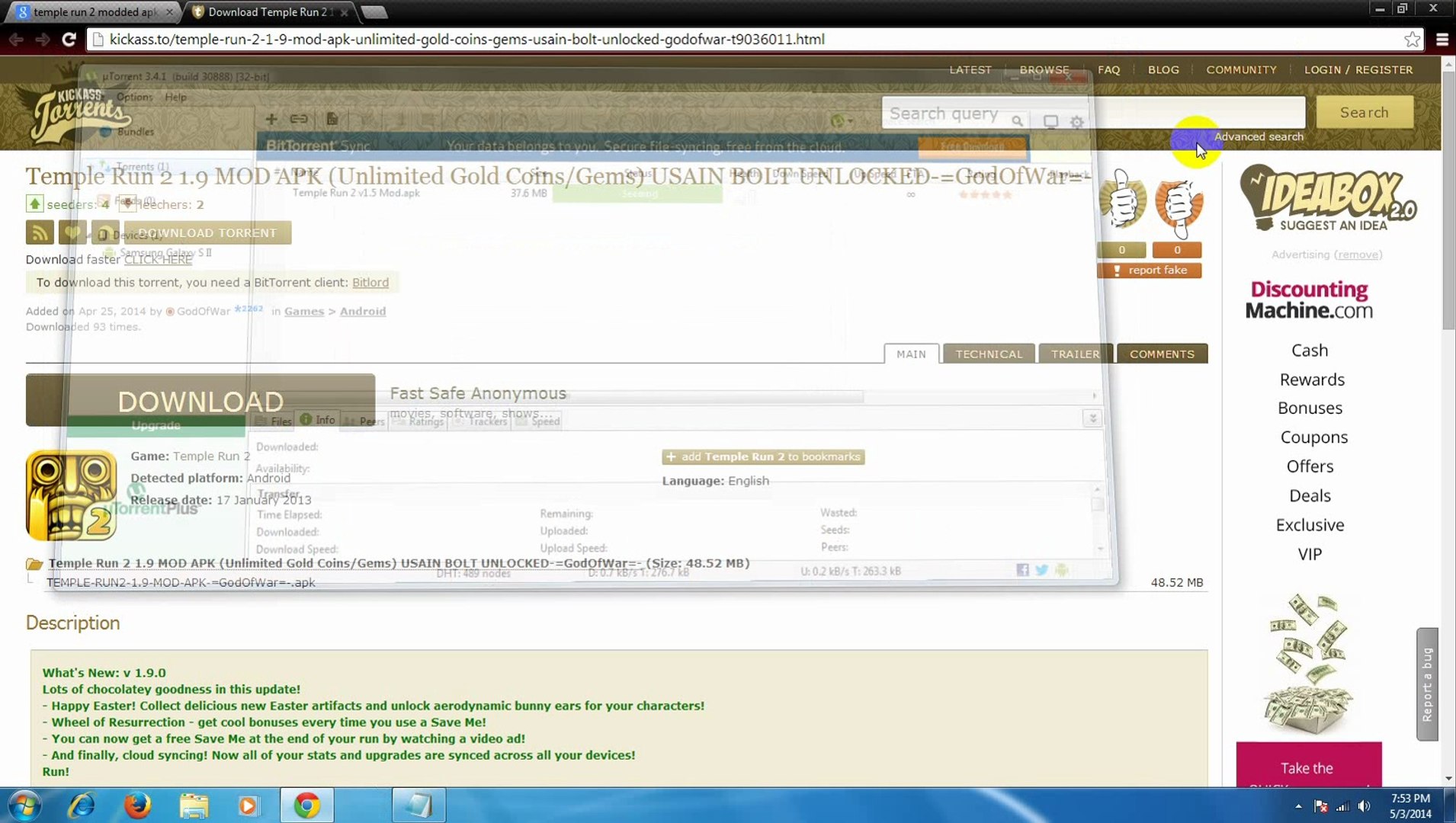Viewport: 1456px width, 823px height.
Task: Open BROWSE in the site navigation
Action: (1044, 69)
